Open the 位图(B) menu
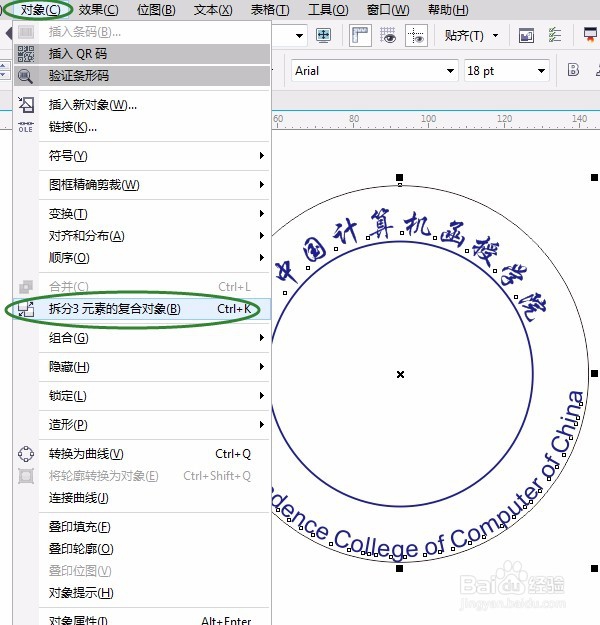 [x=156, y=10]
